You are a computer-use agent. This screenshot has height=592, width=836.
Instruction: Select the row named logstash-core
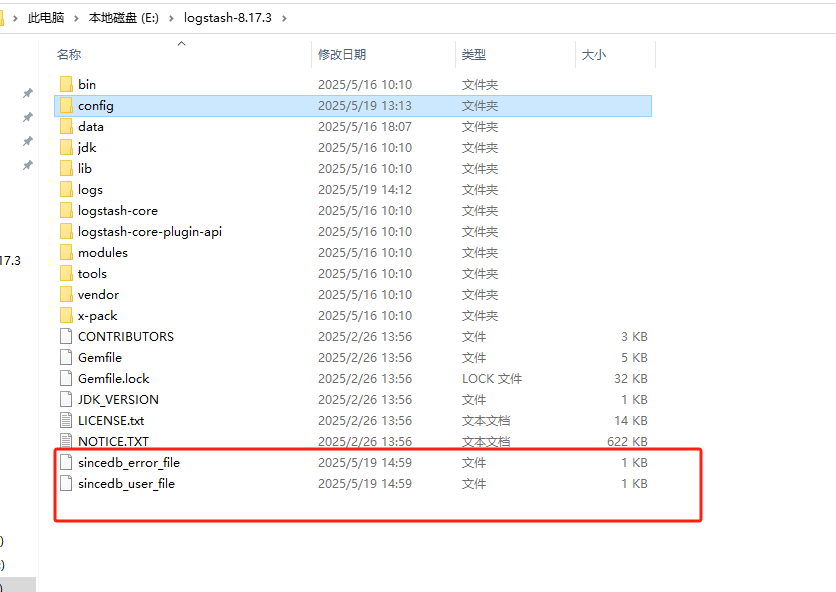coord(353,211)
